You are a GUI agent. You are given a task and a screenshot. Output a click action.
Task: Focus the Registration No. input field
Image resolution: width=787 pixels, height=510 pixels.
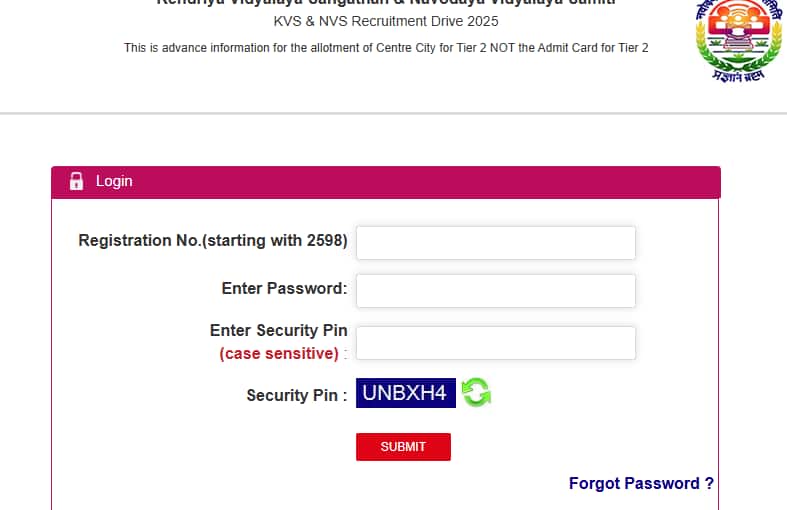click(x=496, y=243)
